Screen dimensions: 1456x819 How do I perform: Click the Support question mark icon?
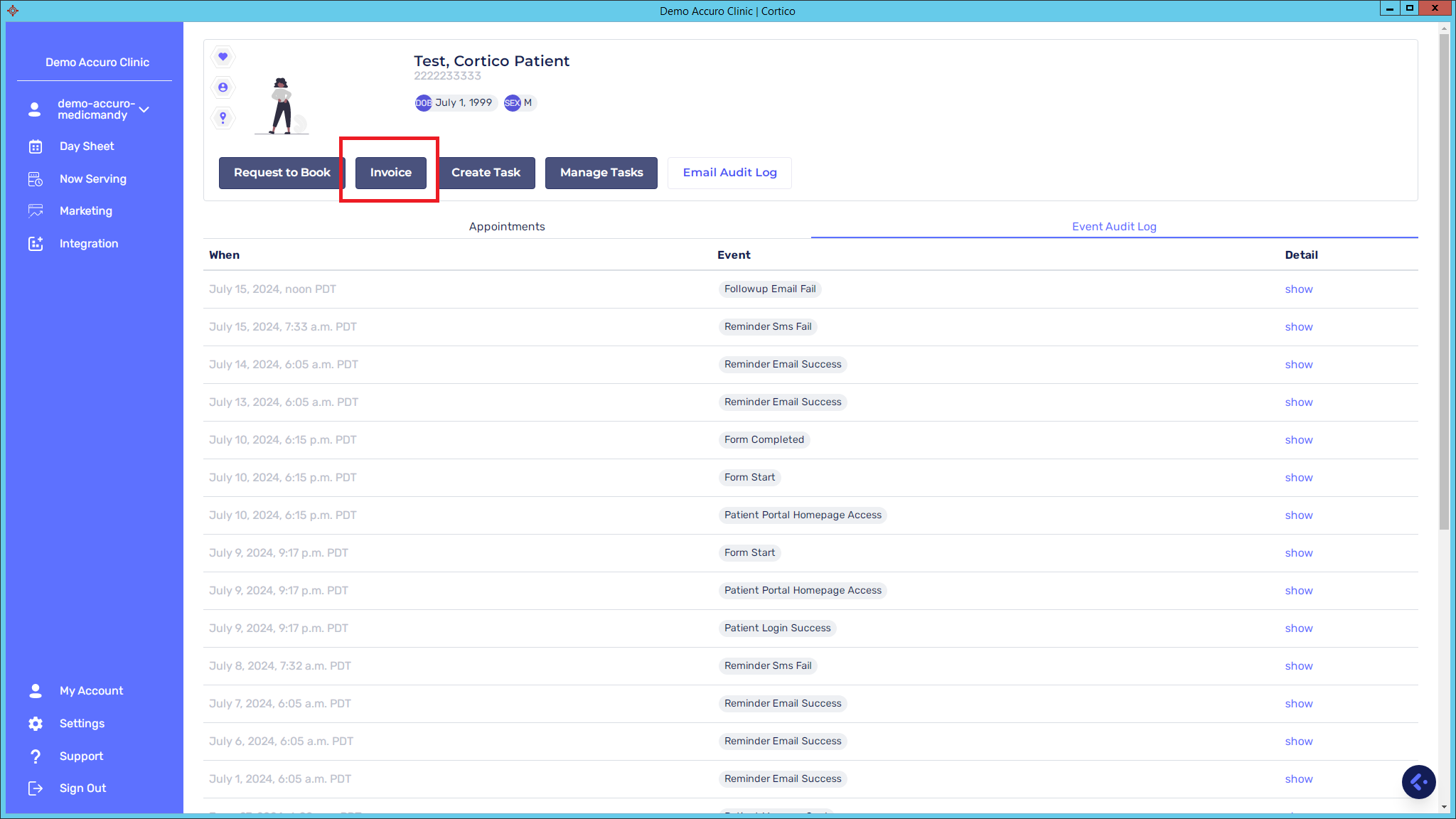(x=36, y=756)
